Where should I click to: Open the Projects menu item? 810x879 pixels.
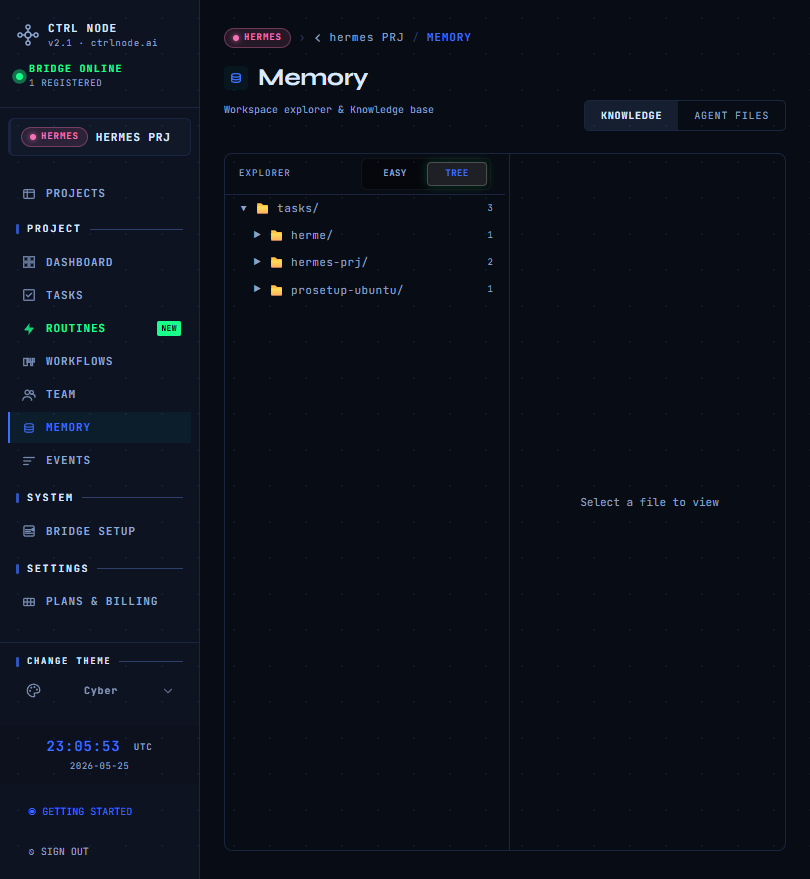(100, 193)
